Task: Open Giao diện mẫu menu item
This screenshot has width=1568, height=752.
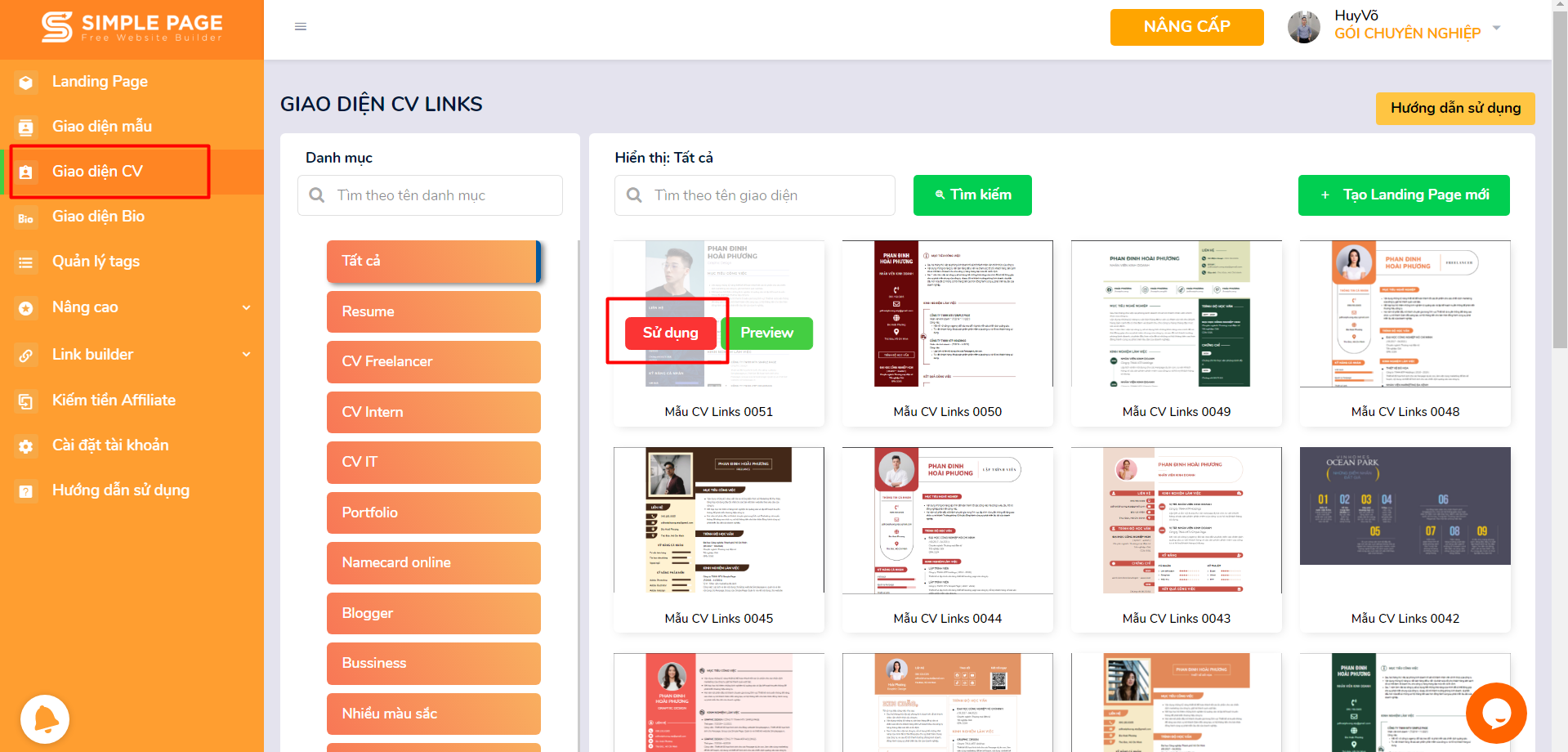Action: [102, 127]
